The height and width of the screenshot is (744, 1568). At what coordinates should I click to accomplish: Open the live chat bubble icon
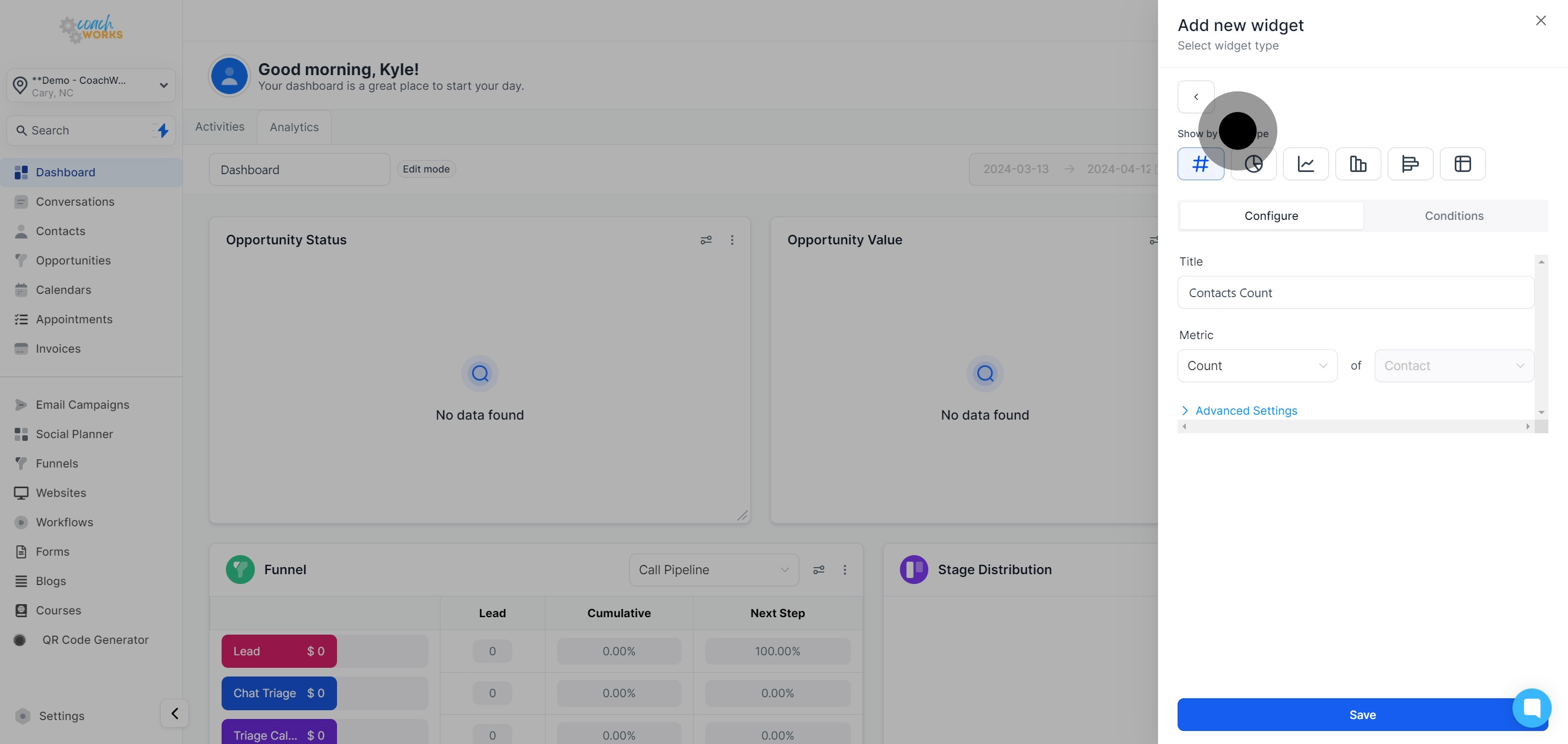[1532, 708]
